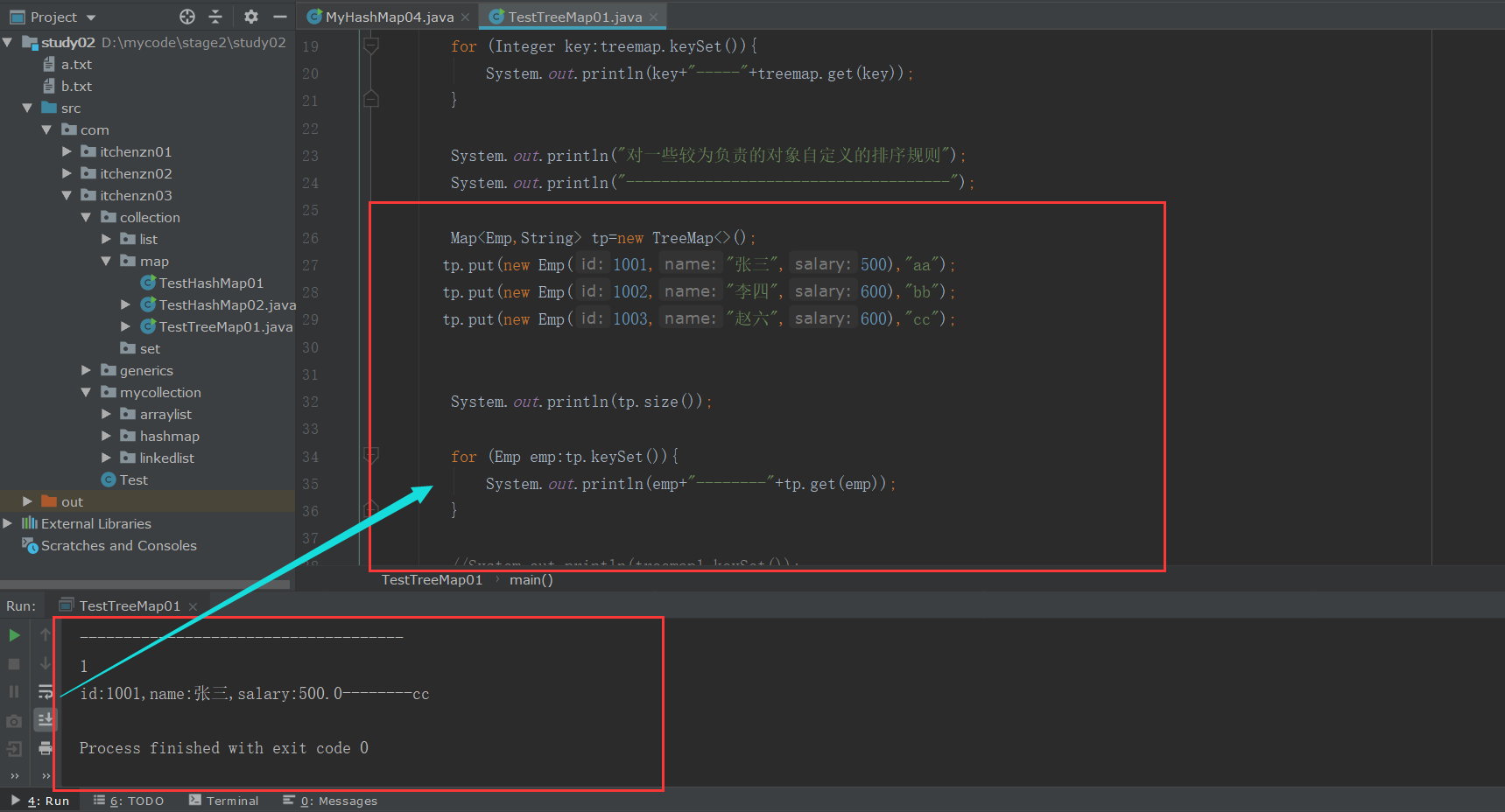The width and height of the screenshot is (1505, 812).
Task: Click the dump threads camera icon
Action: [x=14, y=721]
